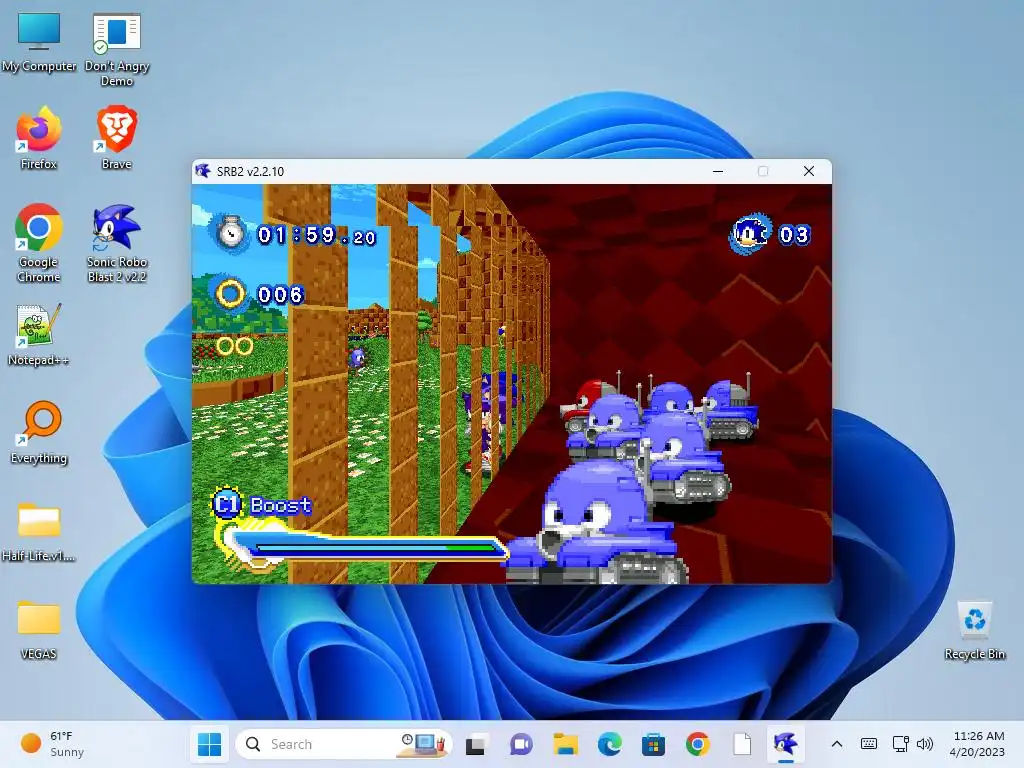Minimize the SRB2 v2.2.10 window
This screenshot has height=768, width=1024.
pos(718,171)
